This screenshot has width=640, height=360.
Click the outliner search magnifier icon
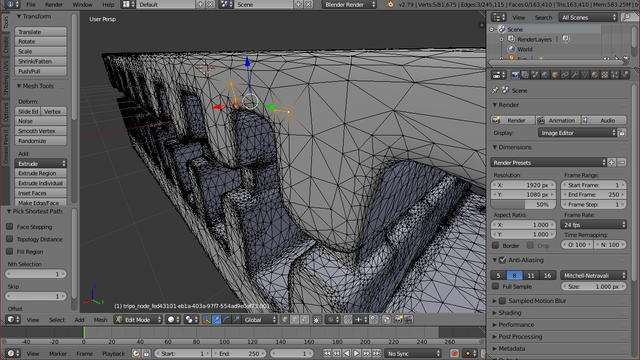(x=626, y=17)
